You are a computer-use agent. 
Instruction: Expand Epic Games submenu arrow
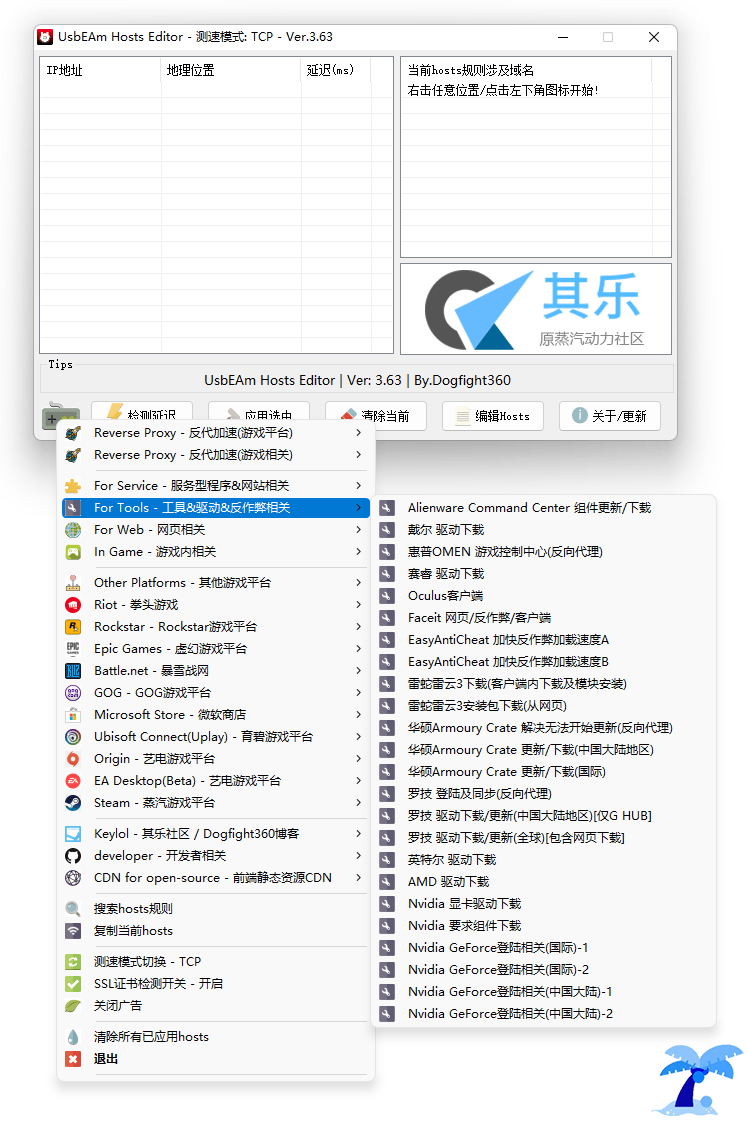[x=358, y=648]
